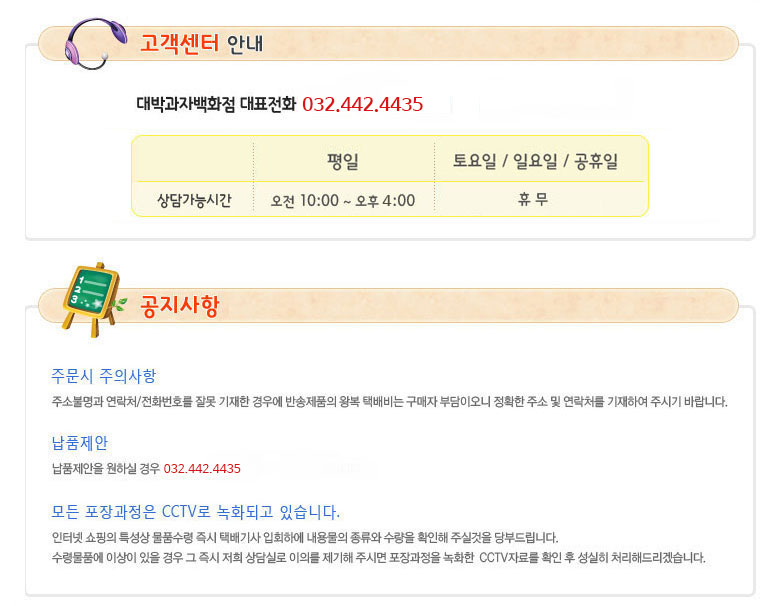The height and width of the screenshot is (606, 776).
Task: Click the 공지사항 heading
Action: coord(179,305)
